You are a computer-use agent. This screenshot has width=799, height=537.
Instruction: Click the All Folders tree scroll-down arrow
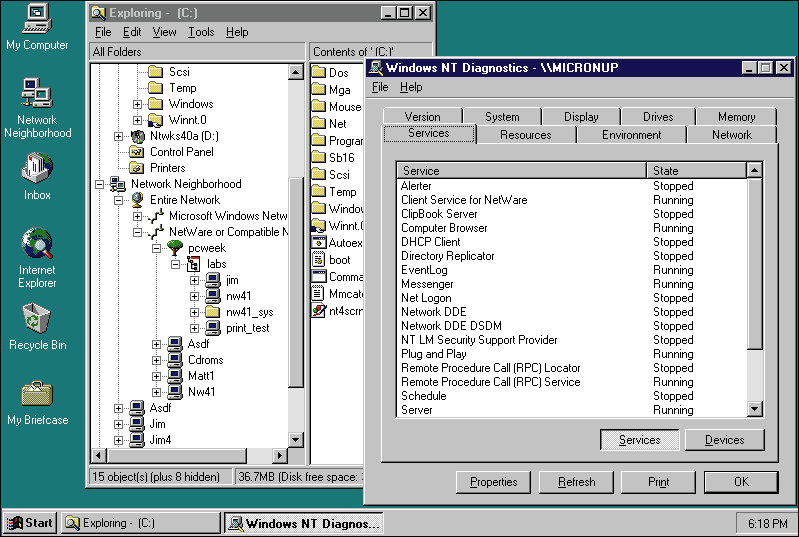click(296, 440)
